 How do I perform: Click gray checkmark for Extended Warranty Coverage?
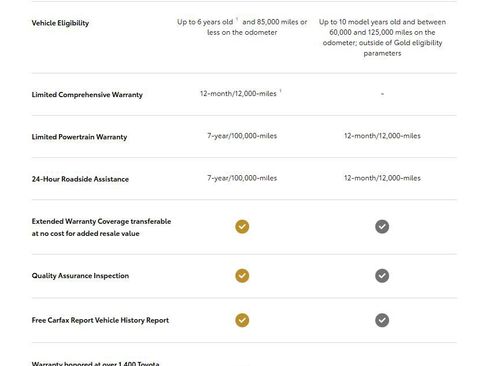point(382,227)
